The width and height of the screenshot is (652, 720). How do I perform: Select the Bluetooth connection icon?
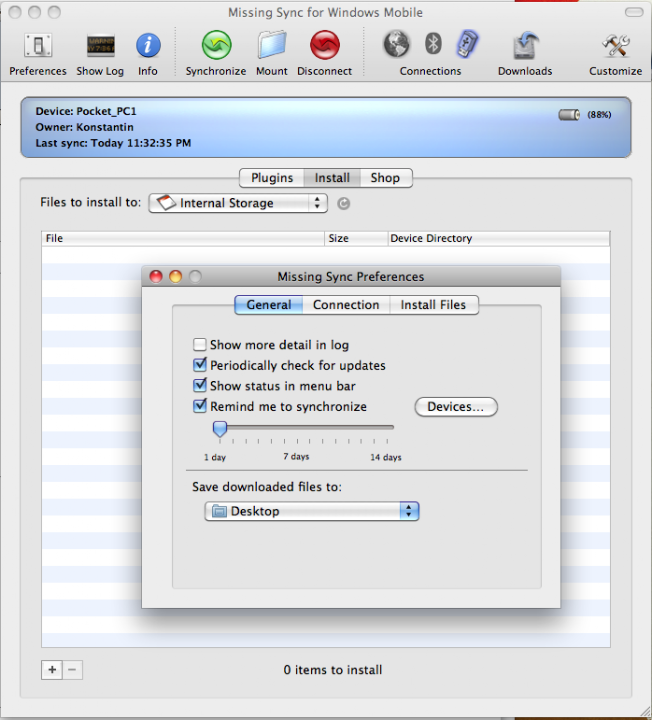433,44
